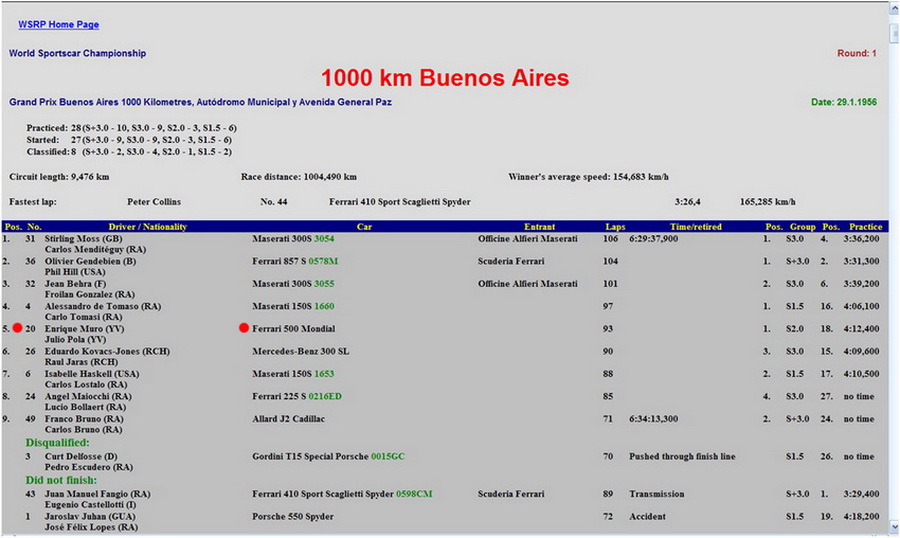Click Franco Bruno's time '6:34:13,300'
The width and height of the screenshot is (900, 538).
(x=653, y=419)
